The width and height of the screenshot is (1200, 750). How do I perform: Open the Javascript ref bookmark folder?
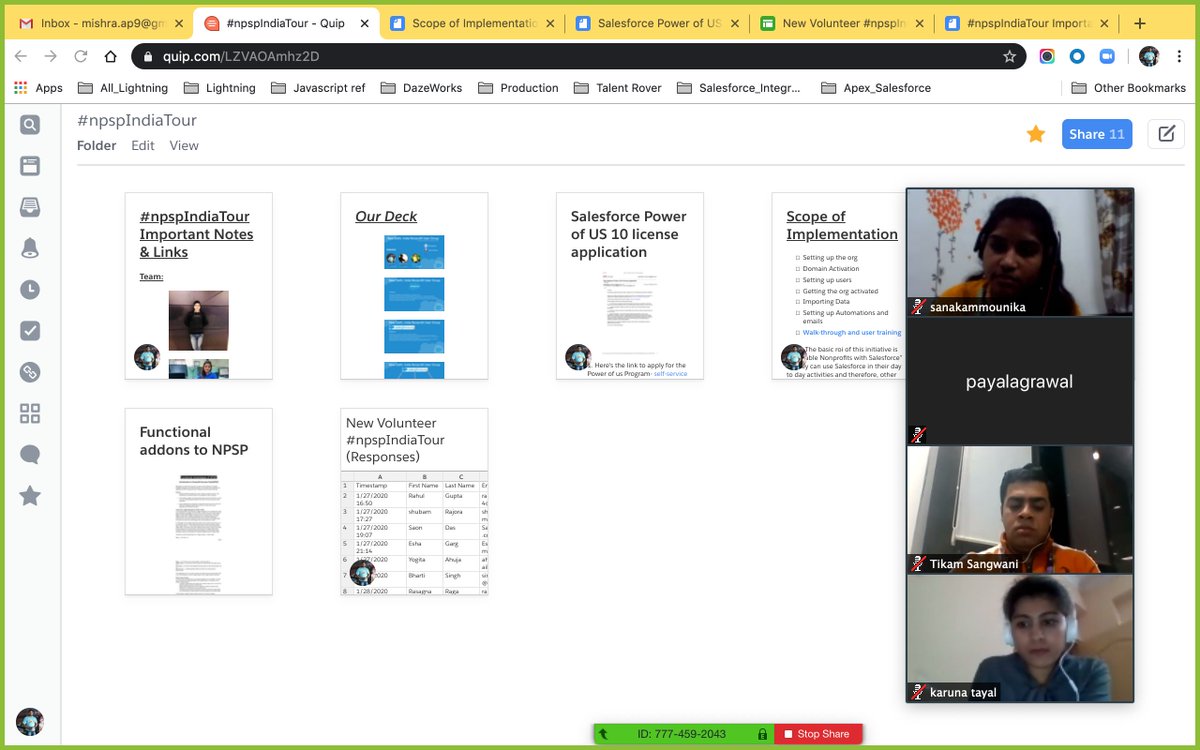pos(318,88)
